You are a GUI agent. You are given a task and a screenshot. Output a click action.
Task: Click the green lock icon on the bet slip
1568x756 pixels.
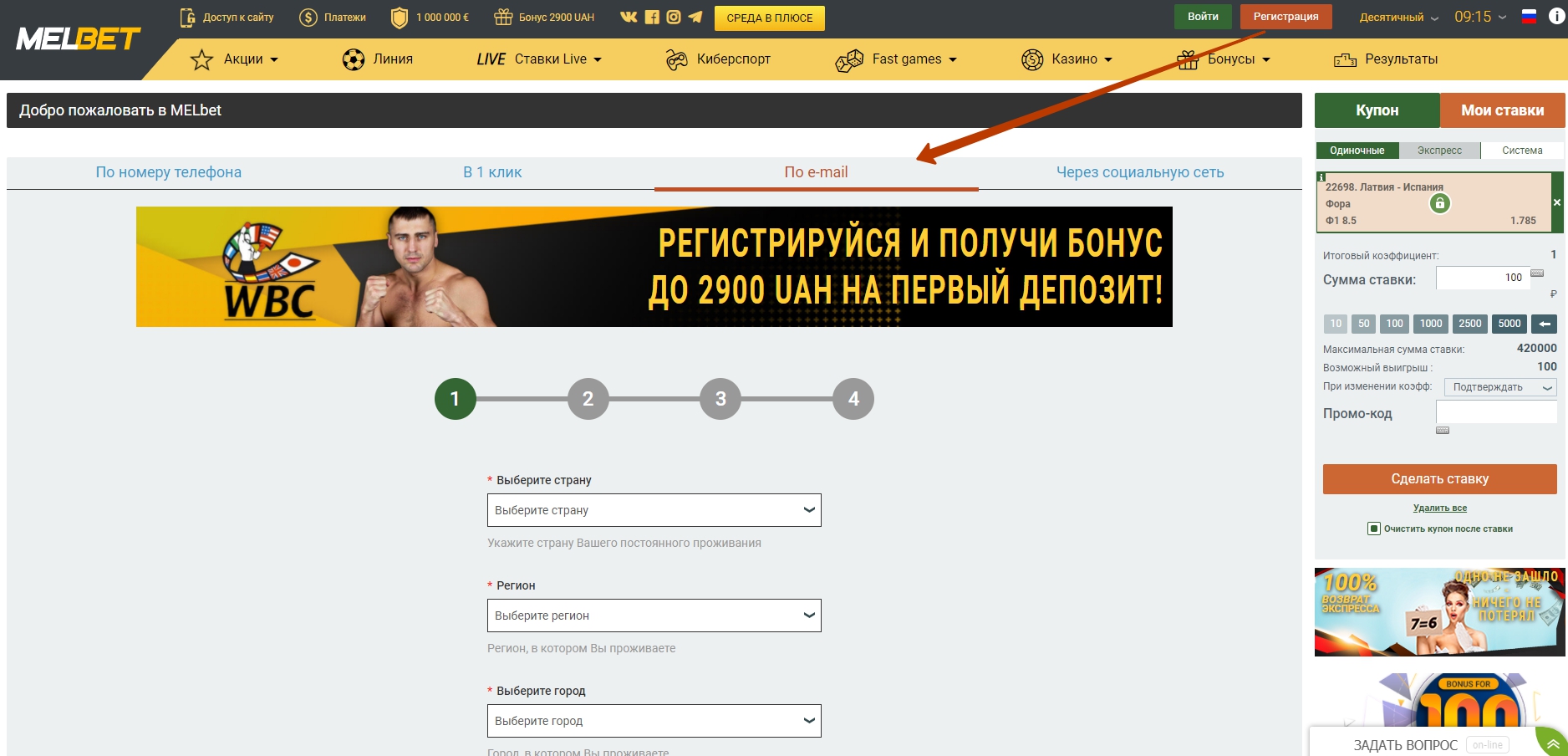(x=1439, y=203)
